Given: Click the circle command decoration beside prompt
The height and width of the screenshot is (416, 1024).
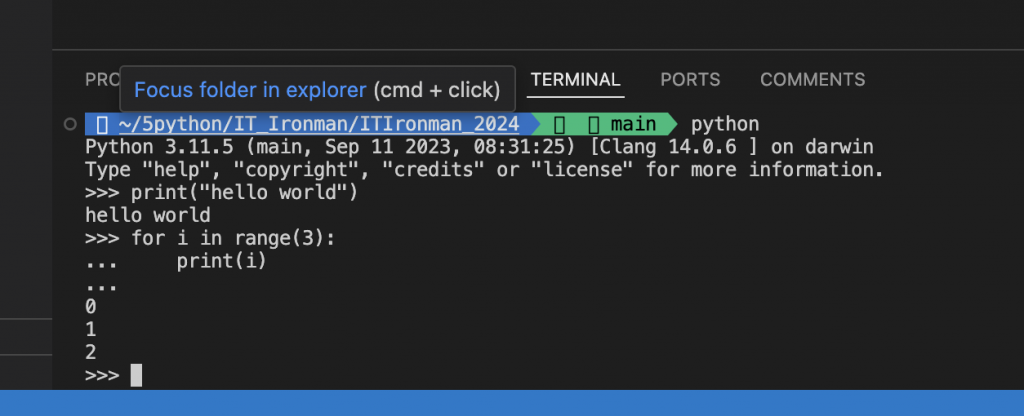Looking at the screenshot, I should tap(70, 124).
